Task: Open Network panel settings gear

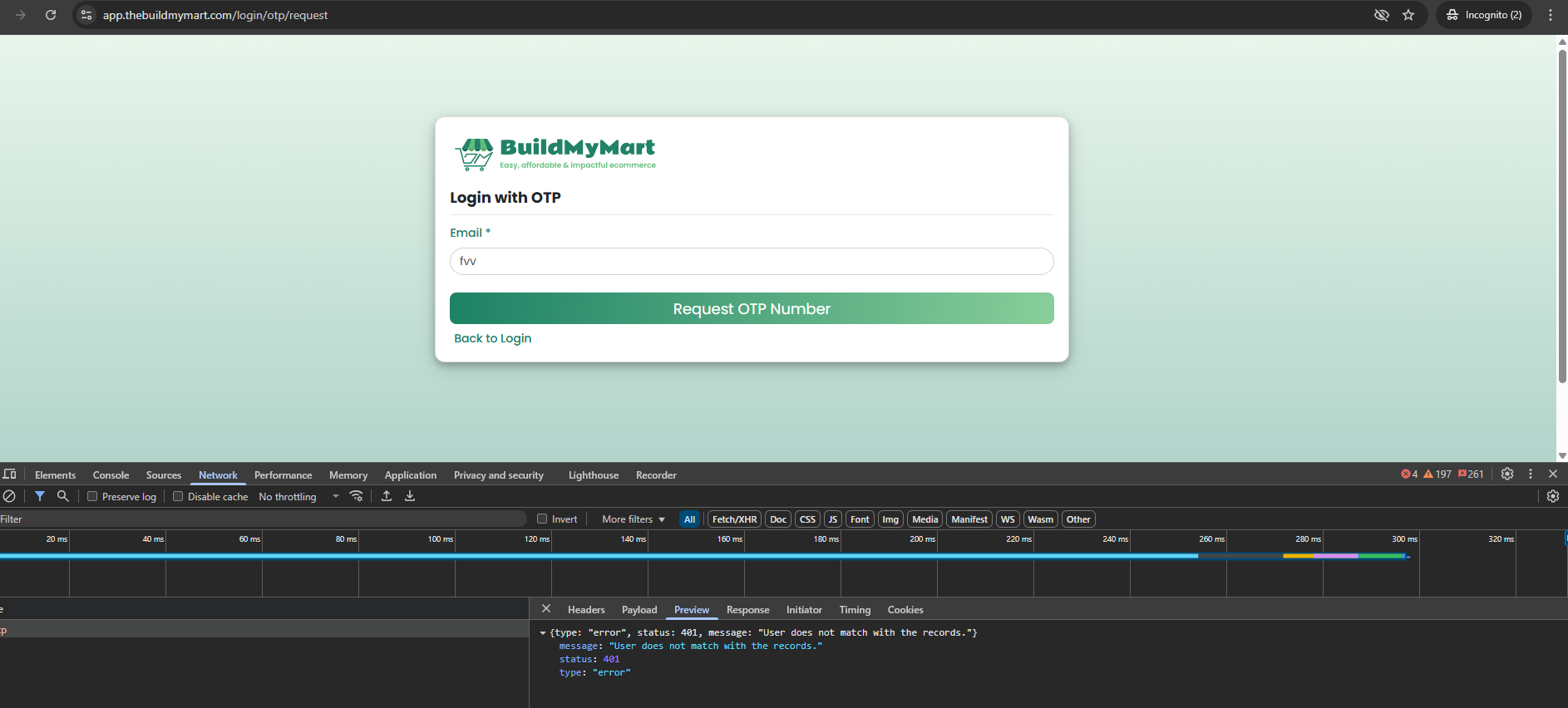Action: tap(1553, 496)
